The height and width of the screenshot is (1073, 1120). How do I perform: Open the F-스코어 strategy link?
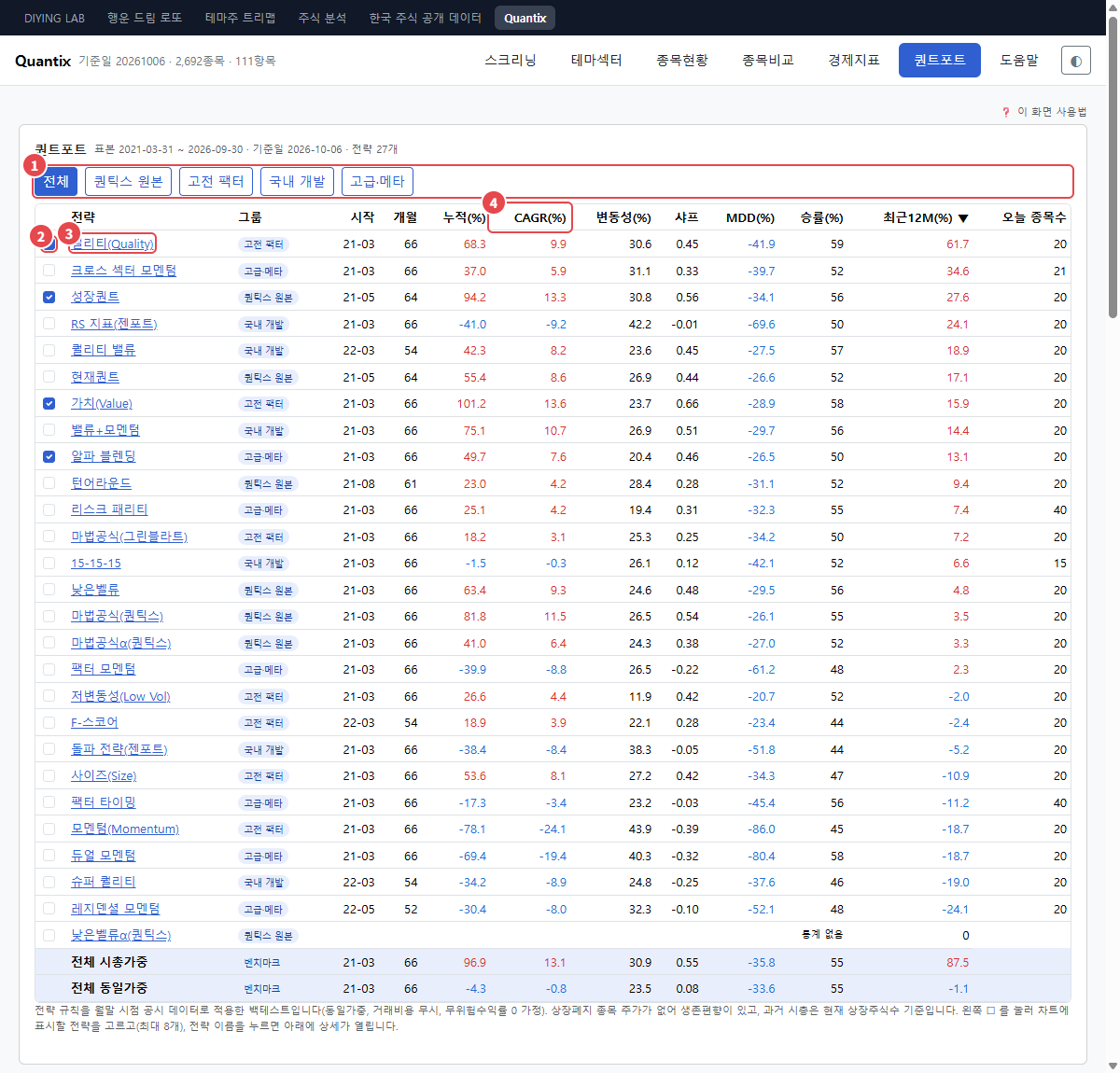94,722
